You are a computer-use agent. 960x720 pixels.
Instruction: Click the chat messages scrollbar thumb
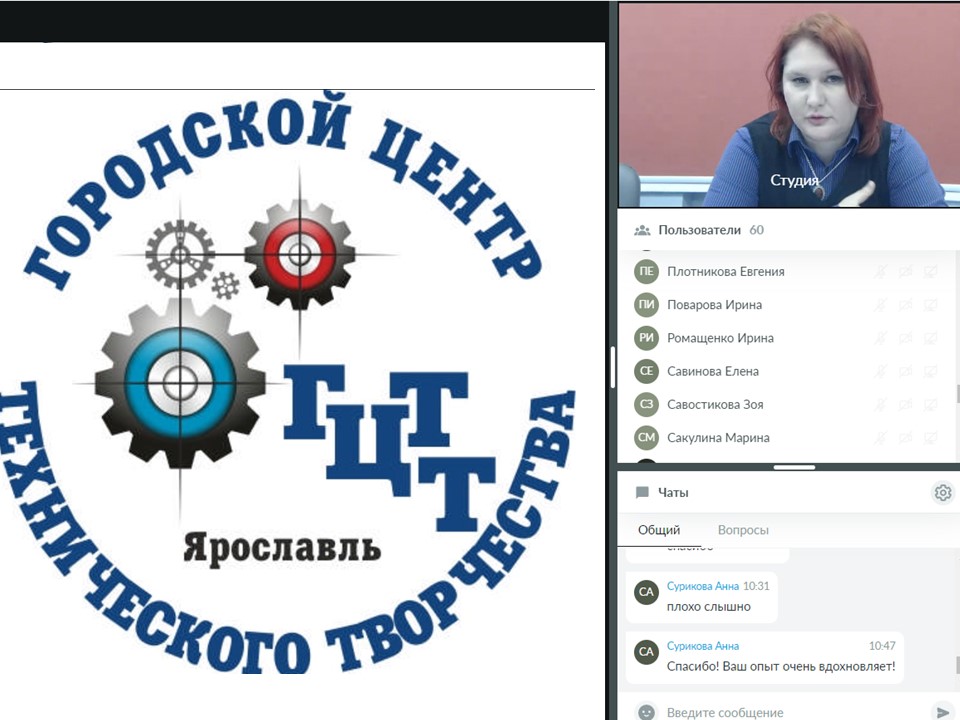point(958,664)
